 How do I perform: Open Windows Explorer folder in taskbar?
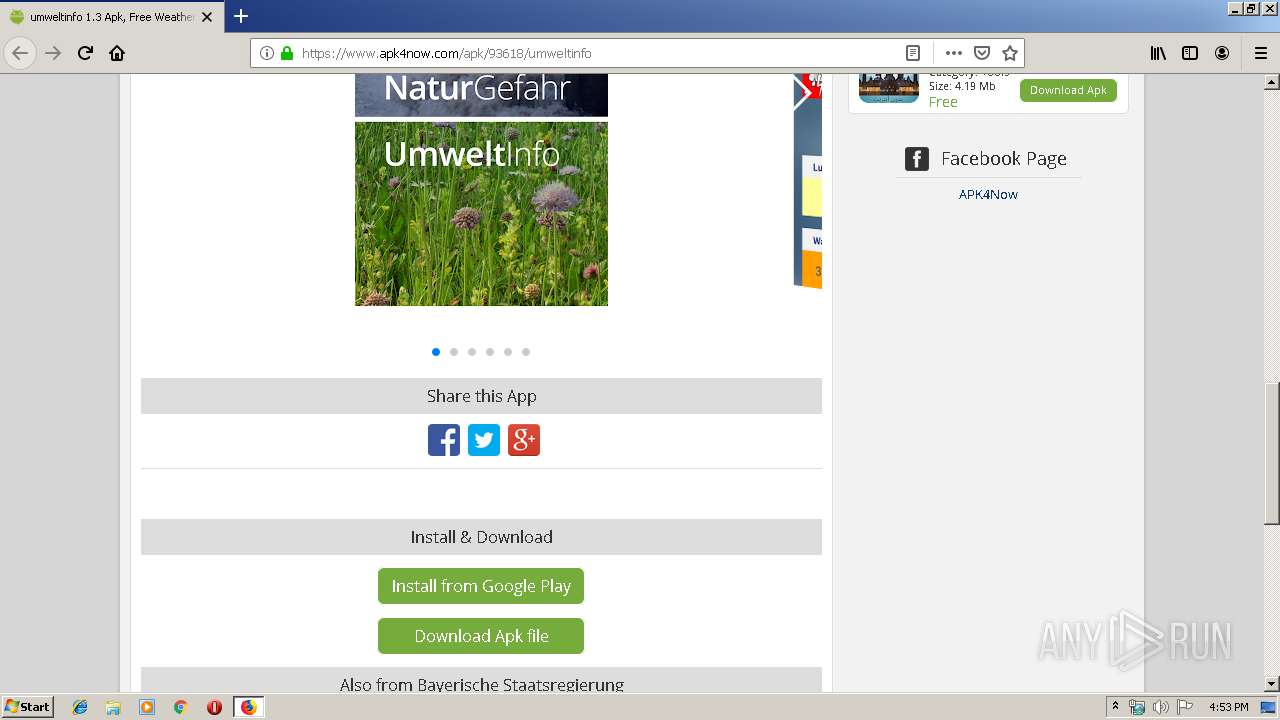(x=113, y=707)
